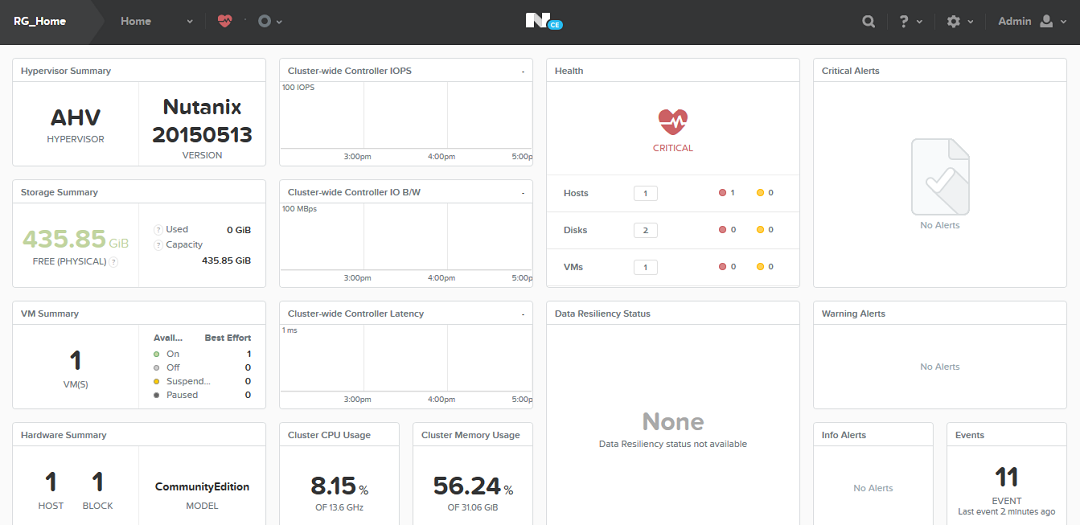This screenshot has height=525, width=1080.
Task: Click the Nutanix CE logo
Action: (x=544, y=21)
